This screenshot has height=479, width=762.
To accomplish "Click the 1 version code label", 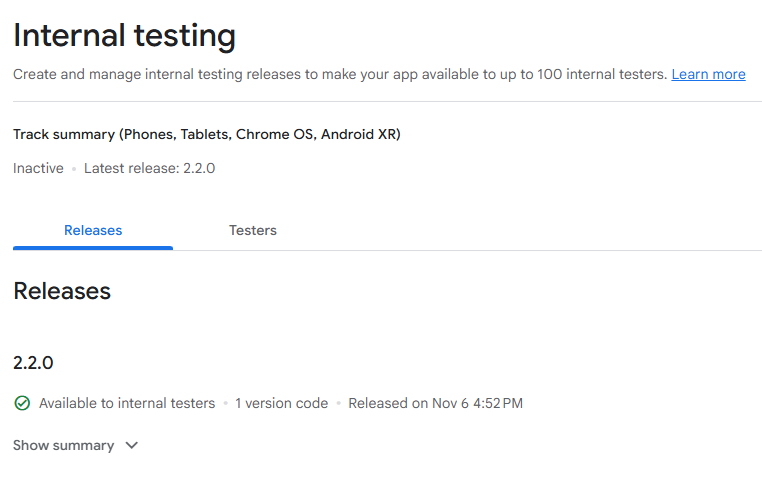I will (x=281, y=404).
